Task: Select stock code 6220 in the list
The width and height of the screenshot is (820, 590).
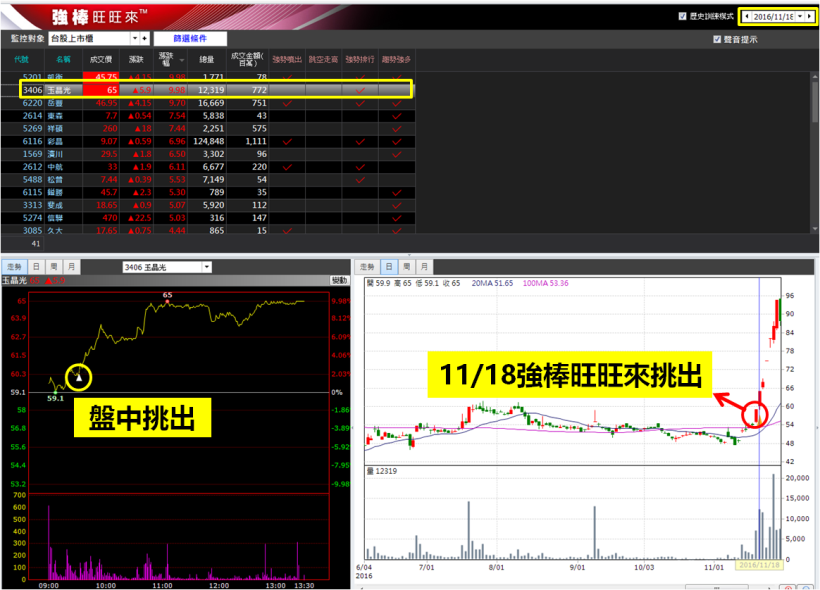Action: pyautogui.click(x=32, y=103)
